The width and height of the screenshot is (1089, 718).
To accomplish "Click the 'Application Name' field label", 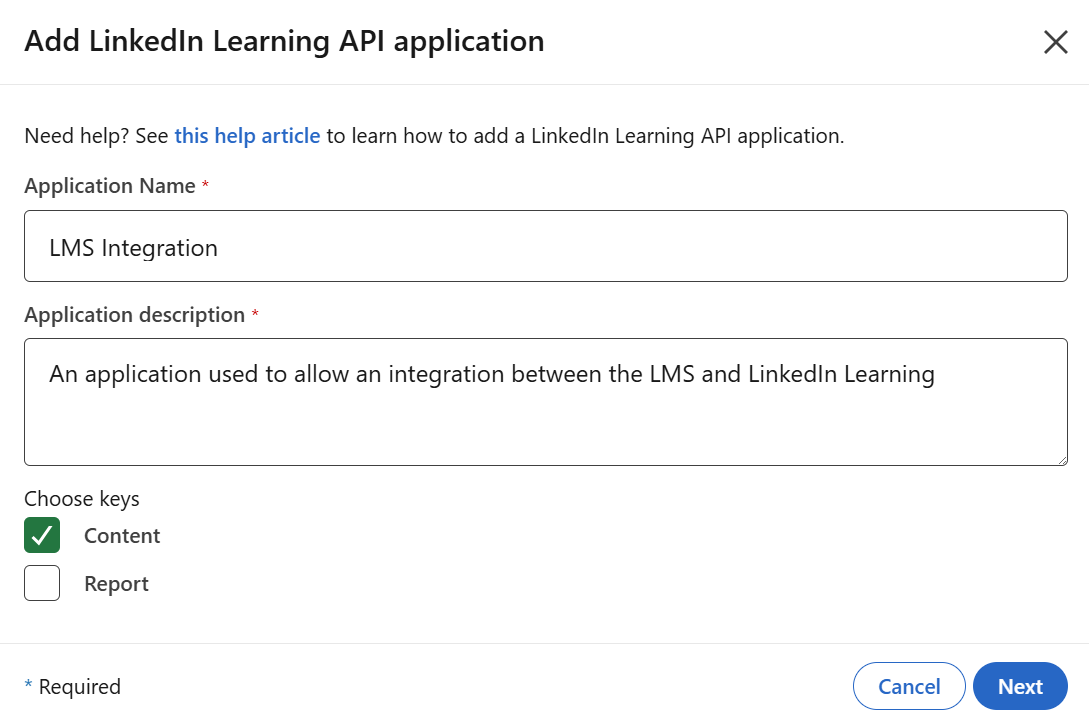I will click(x=110, y=185).
